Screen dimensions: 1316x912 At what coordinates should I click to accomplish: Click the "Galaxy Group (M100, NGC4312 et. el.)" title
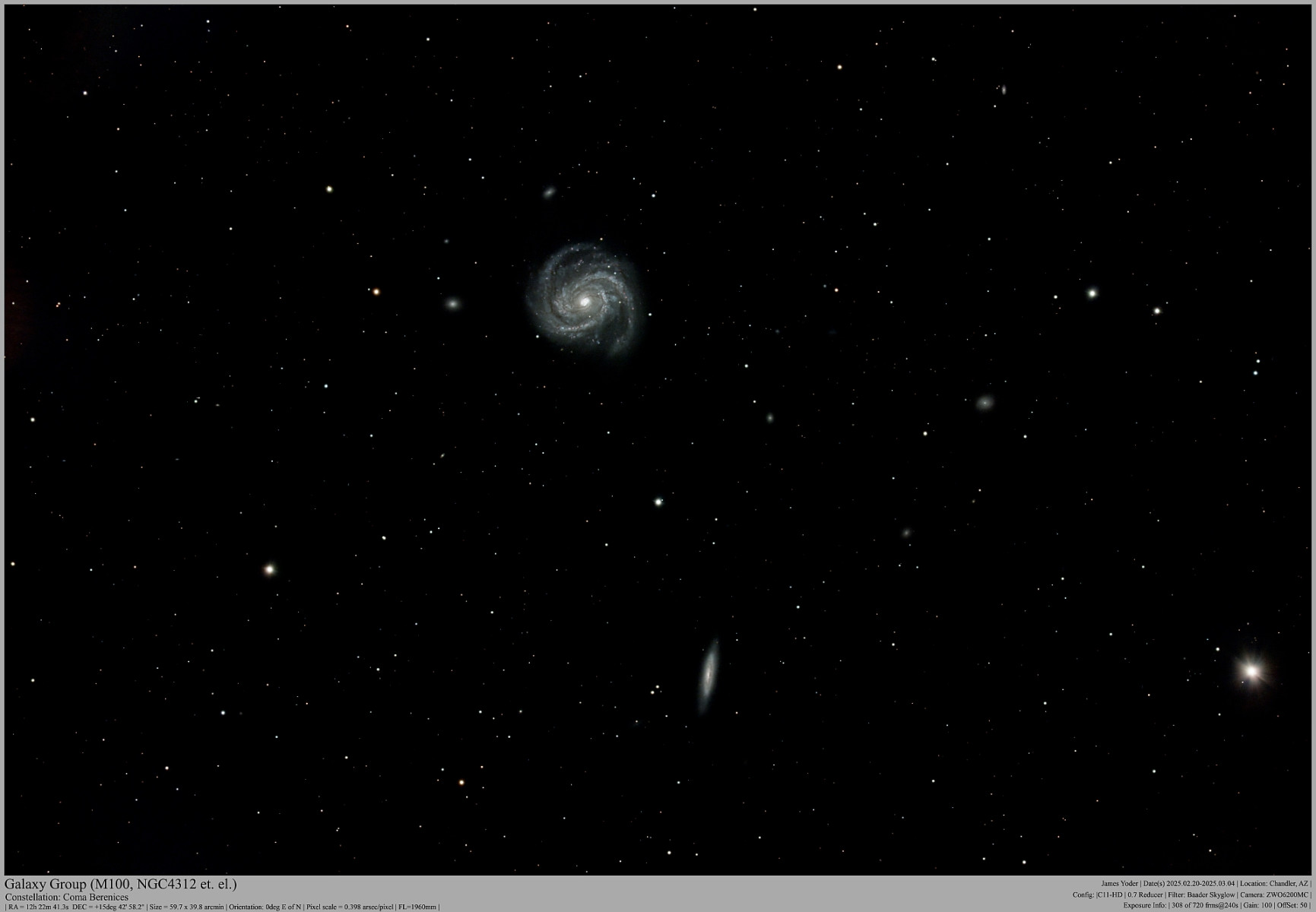tap(121, 884)
